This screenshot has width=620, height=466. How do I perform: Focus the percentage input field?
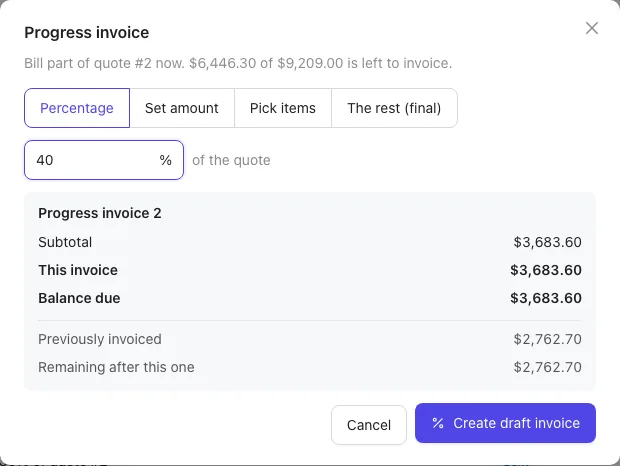tap(104, 160)
